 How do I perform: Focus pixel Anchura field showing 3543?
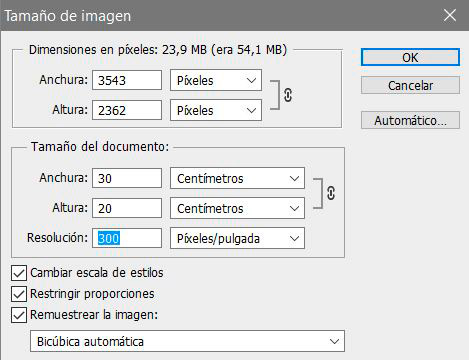click(x=127, y=80)
